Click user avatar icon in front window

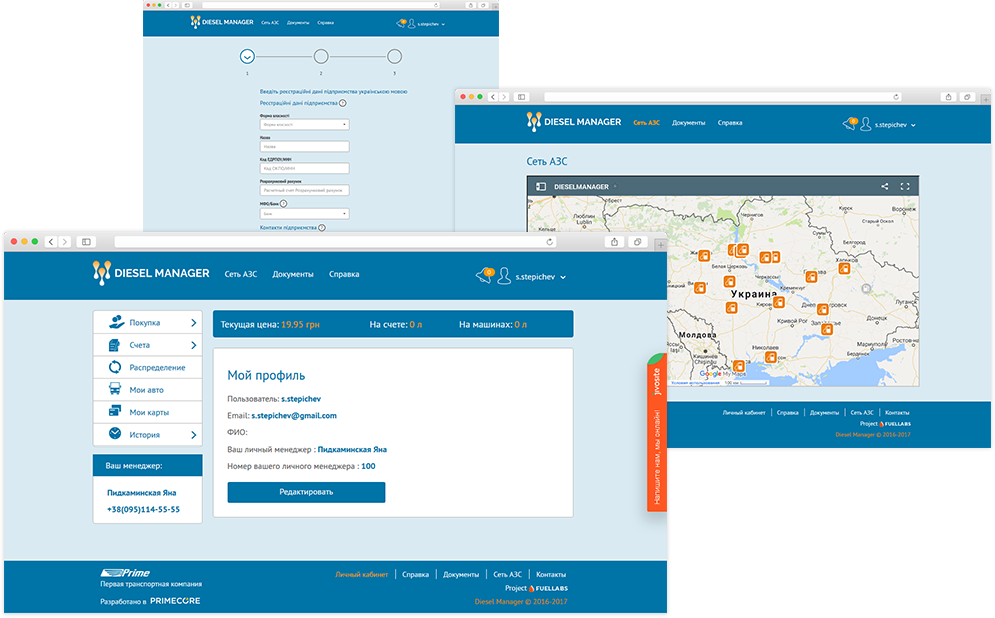(504, 275)
